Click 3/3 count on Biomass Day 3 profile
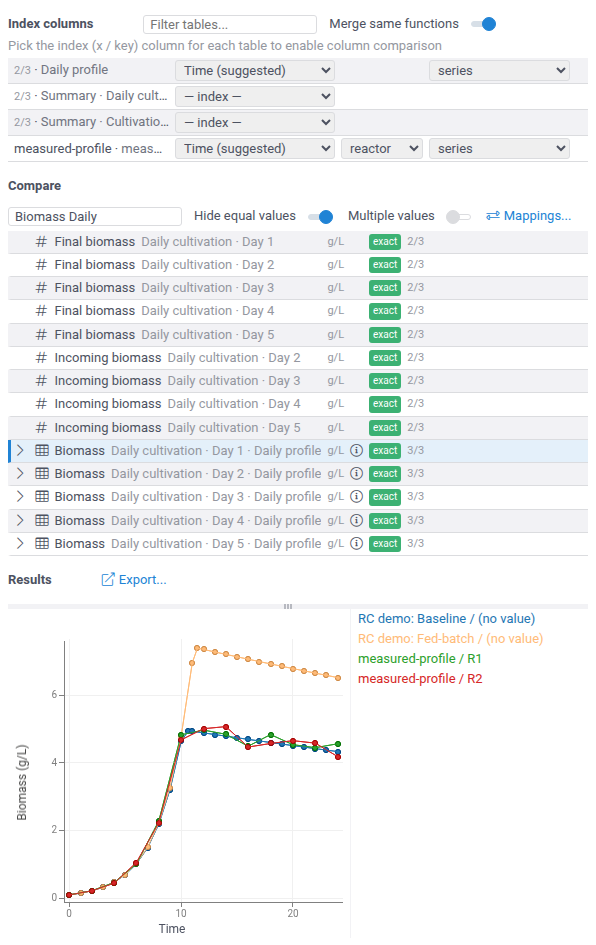Viewport: 596px width, 945px height. pyautogui.click(x=415, y=496)
